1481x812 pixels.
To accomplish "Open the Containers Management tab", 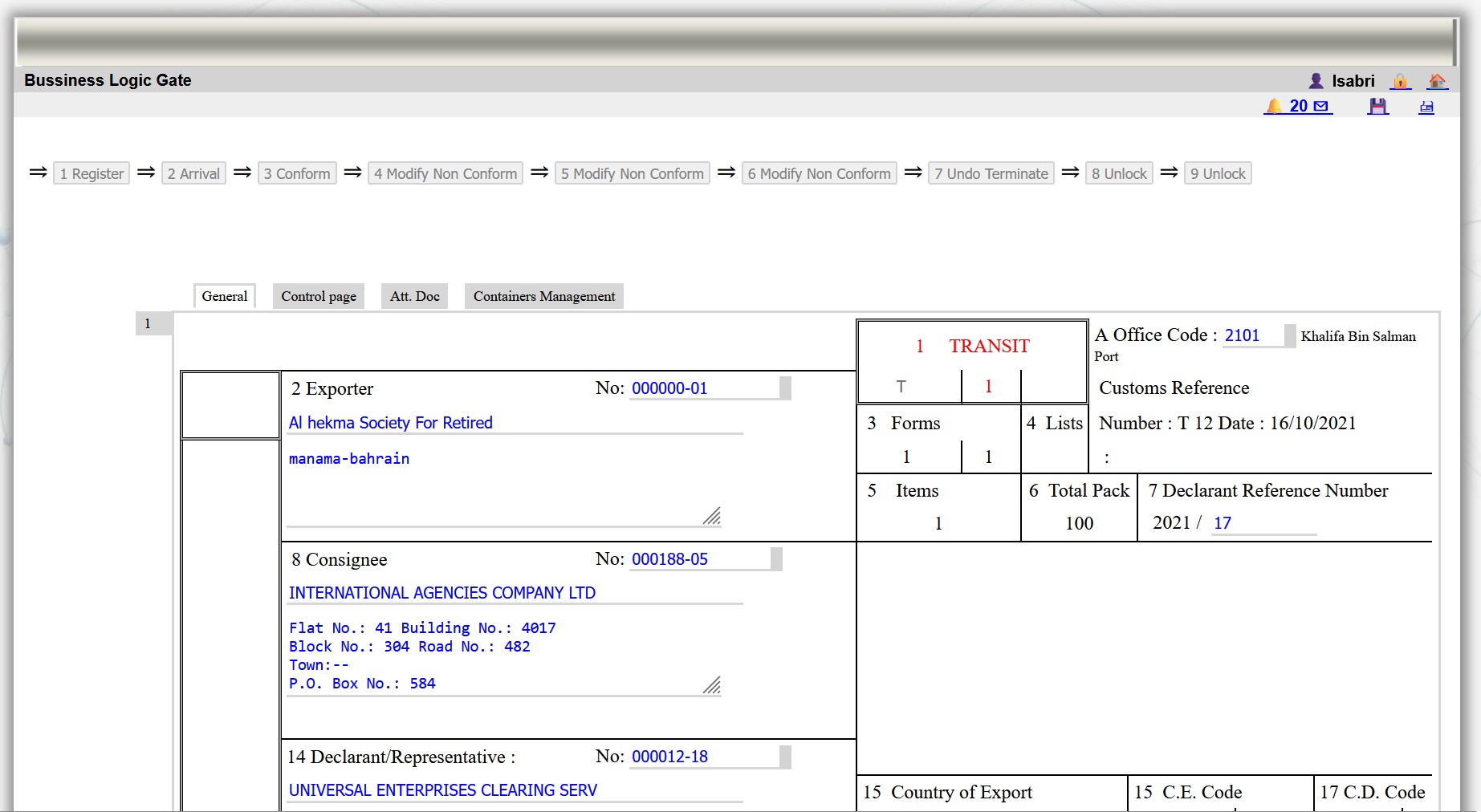I will tap(543, 296).
